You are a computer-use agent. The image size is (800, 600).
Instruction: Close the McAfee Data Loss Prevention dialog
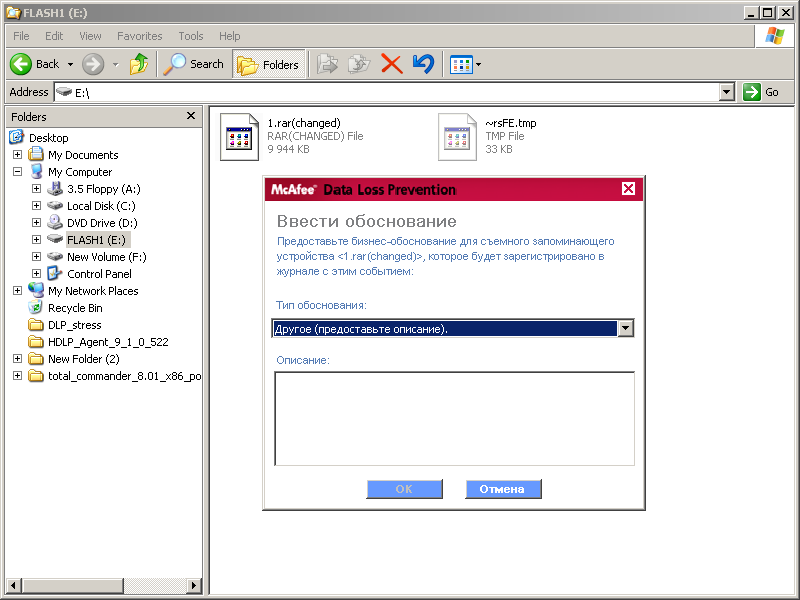pos(629,189)
